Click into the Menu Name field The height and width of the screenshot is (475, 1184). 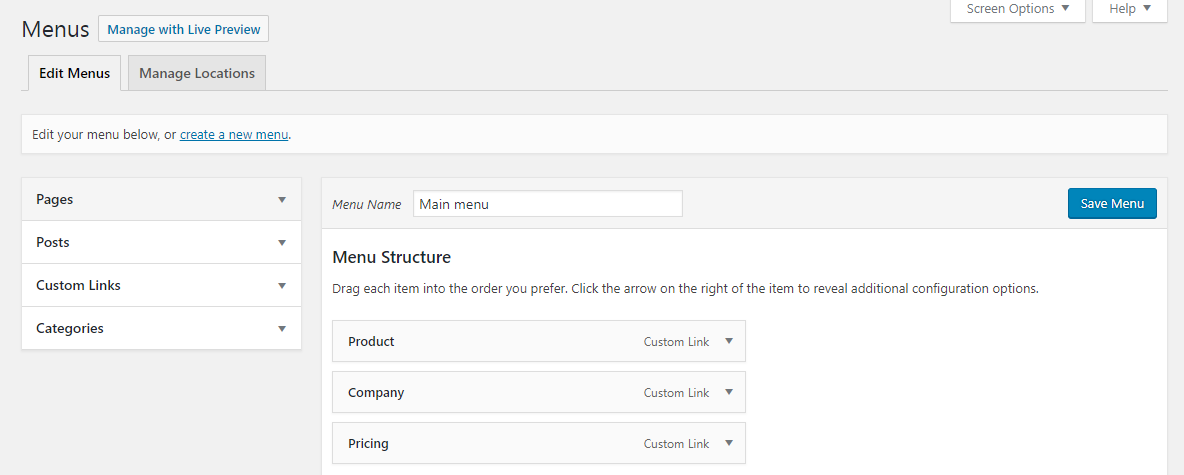pos(547,204)
